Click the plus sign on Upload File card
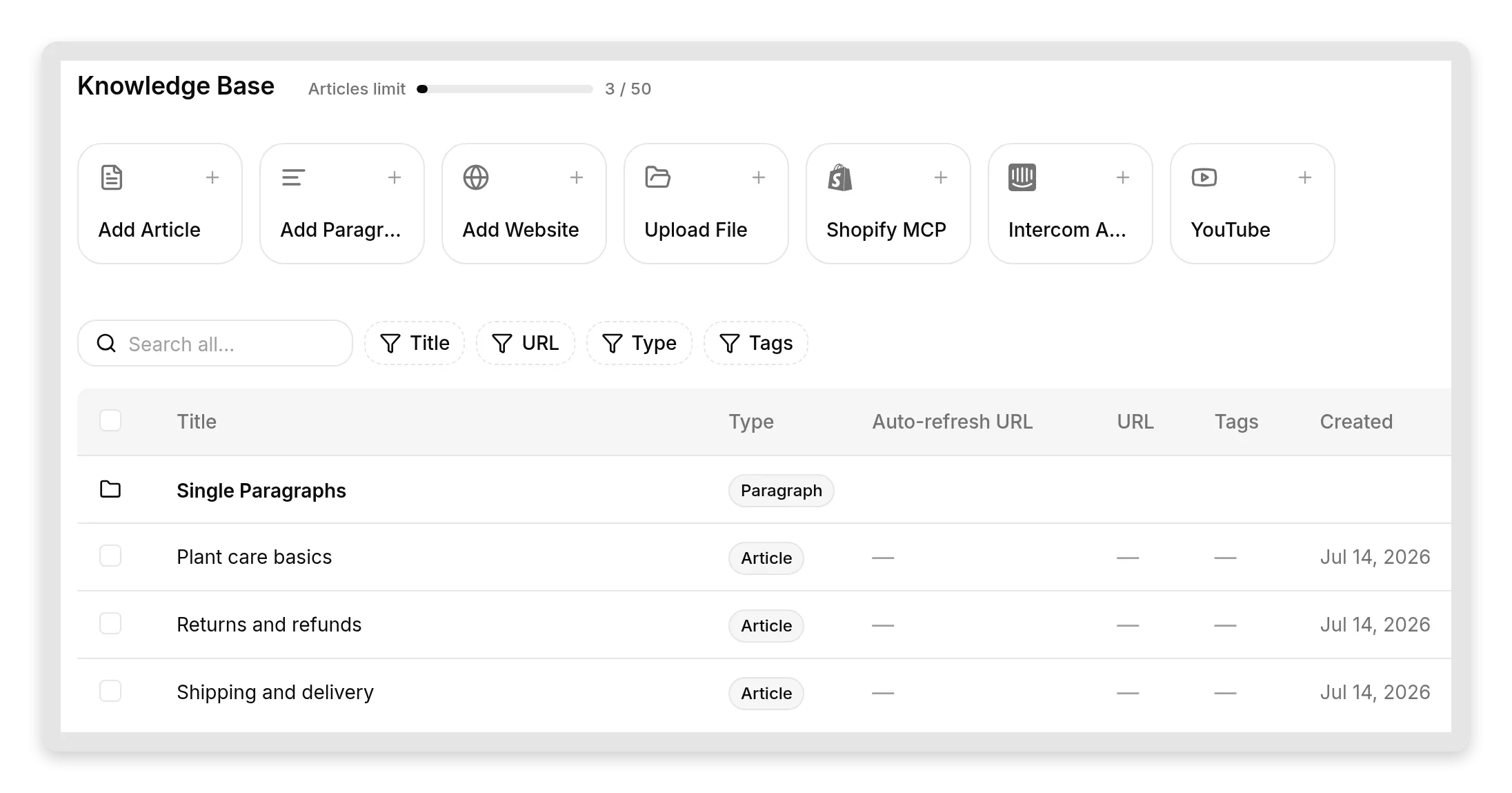 pyautogui.click(x=759, y=177)
